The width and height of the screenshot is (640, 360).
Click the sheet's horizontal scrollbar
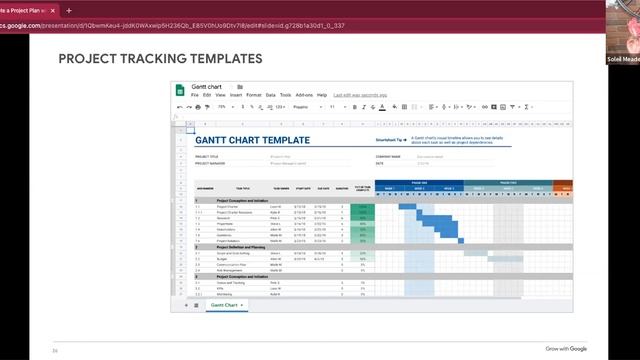point(353,298)
